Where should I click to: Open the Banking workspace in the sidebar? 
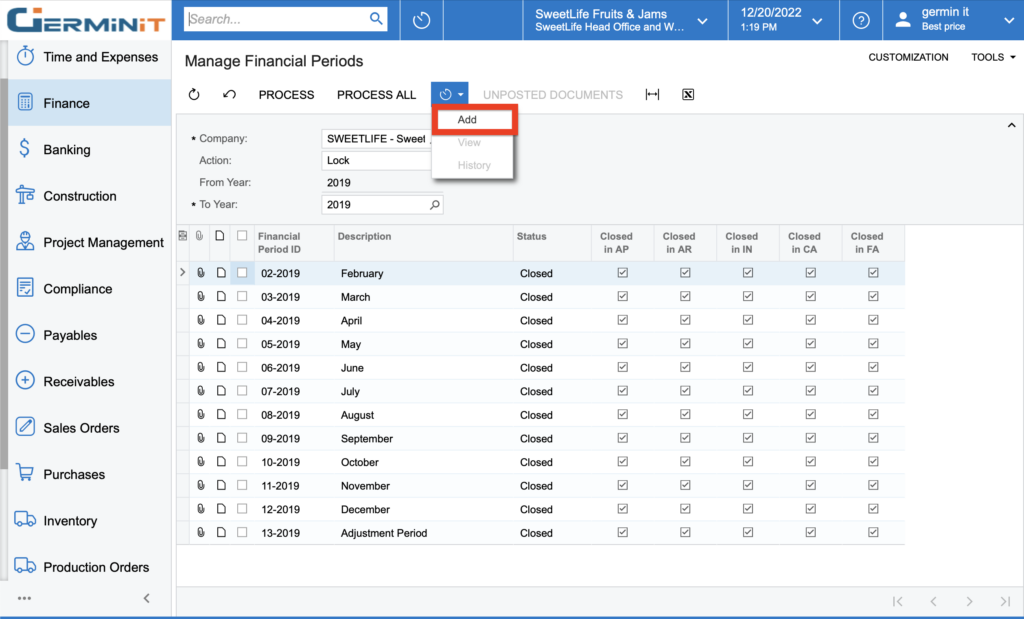pyautogui.click(x=67, y=150)
